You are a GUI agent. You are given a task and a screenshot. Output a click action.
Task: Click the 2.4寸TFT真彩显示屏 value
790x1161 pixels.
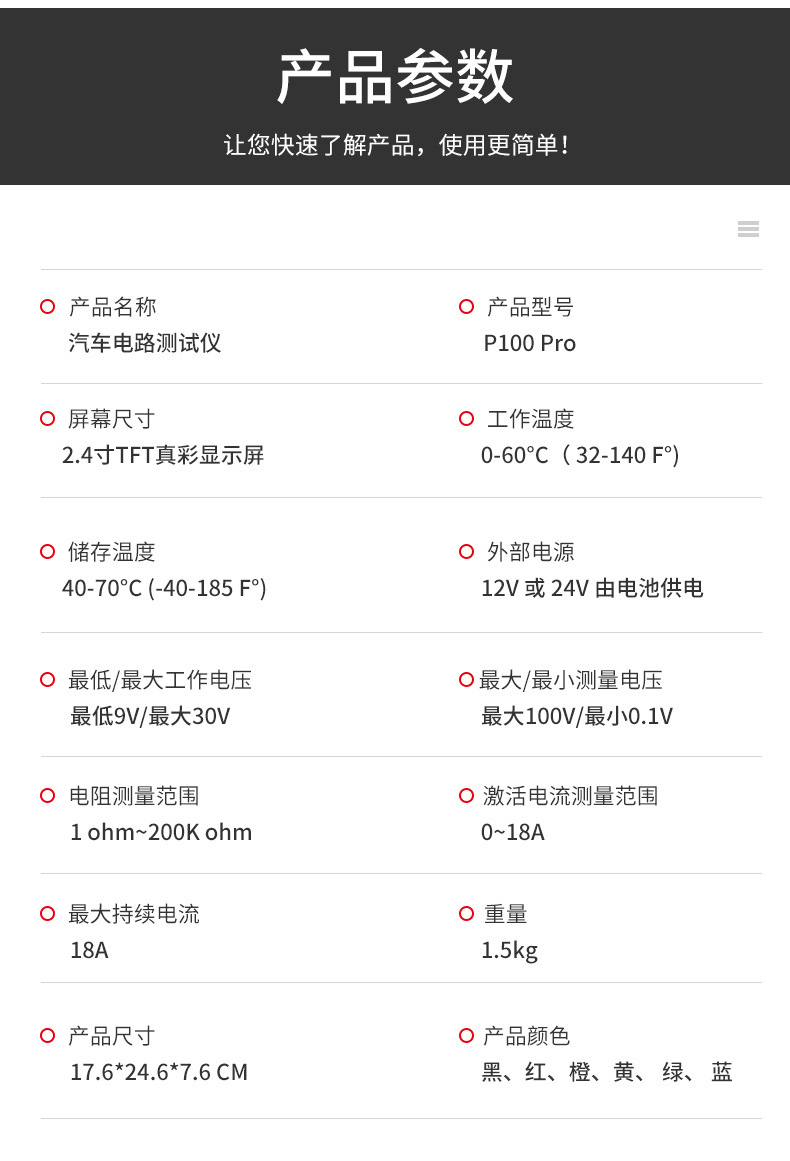(x=163, y=456)
